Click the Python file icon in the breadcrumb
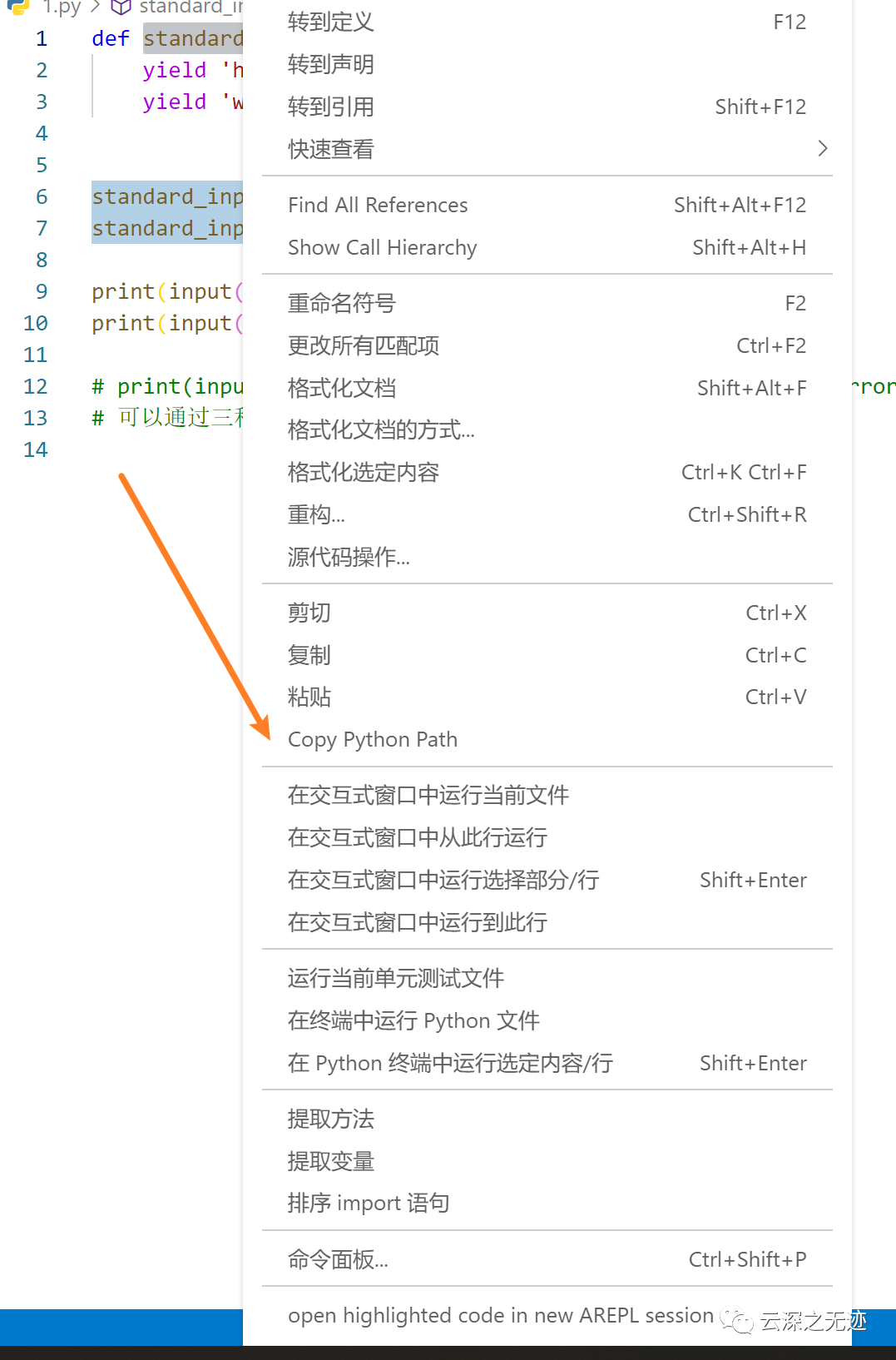This screenshot has width=896, height=1360. (x=17, y=8)
